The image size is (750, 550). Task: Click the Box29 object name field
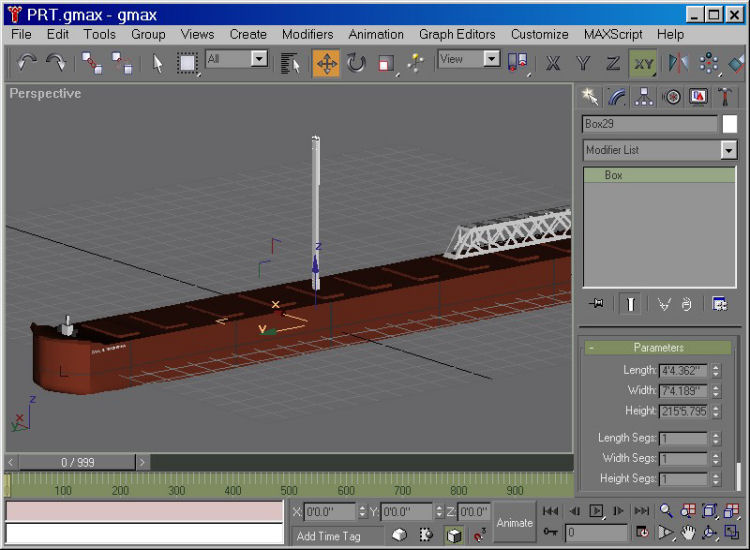(x=649, y=124)
